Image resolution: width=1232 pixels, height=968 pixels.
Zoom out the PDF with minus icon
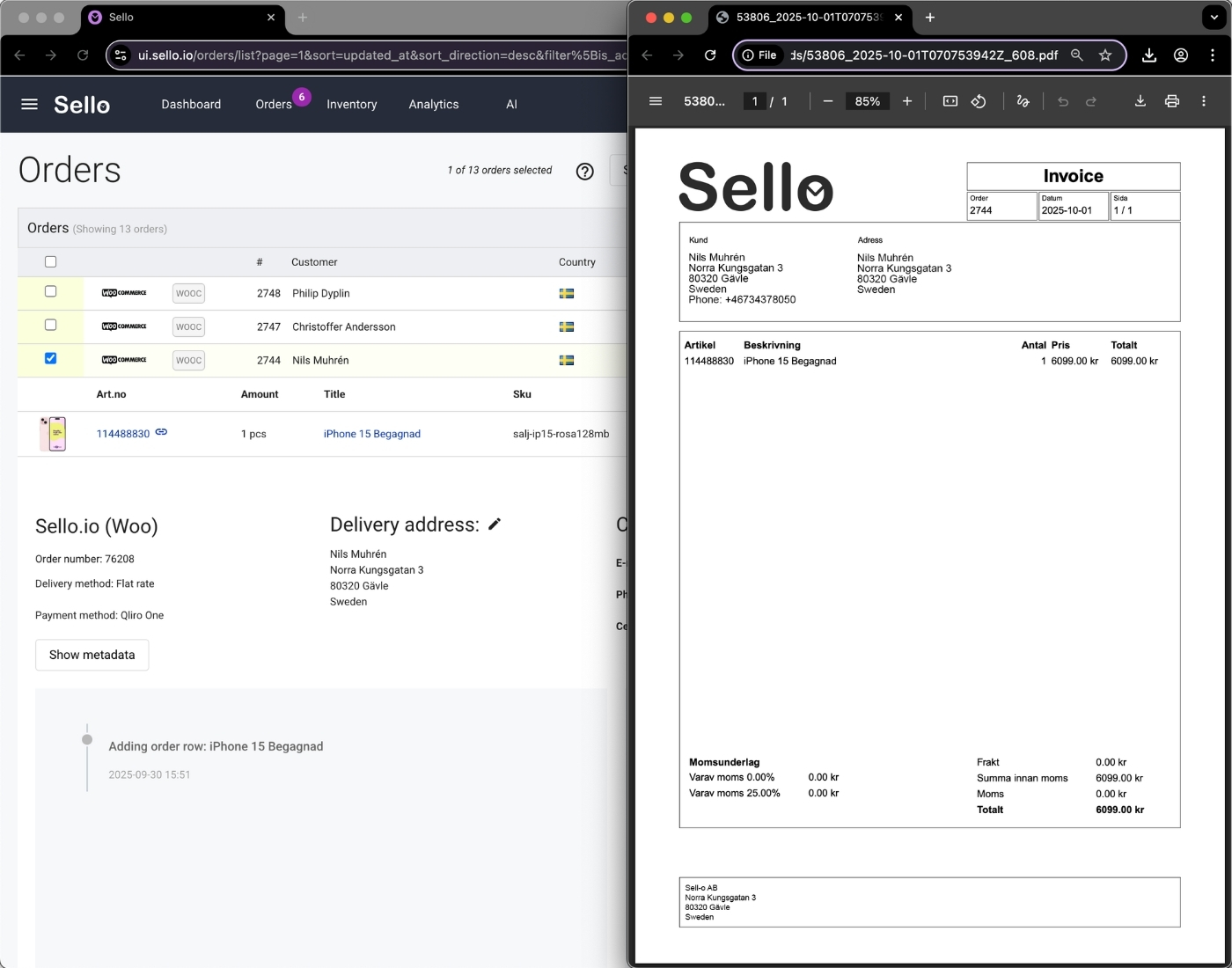pos(827,101)
